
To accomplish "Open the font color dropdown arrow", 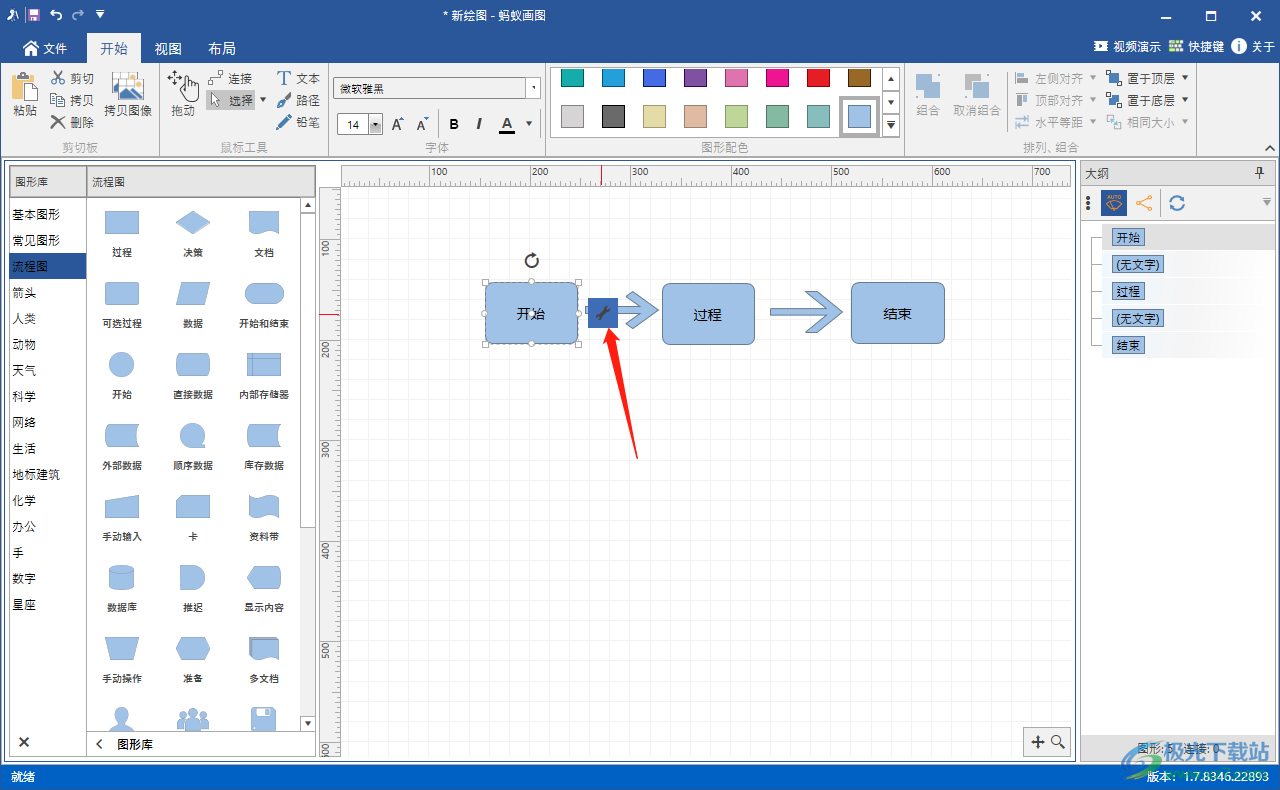I will pyautogui.click(x=529, y=124).
